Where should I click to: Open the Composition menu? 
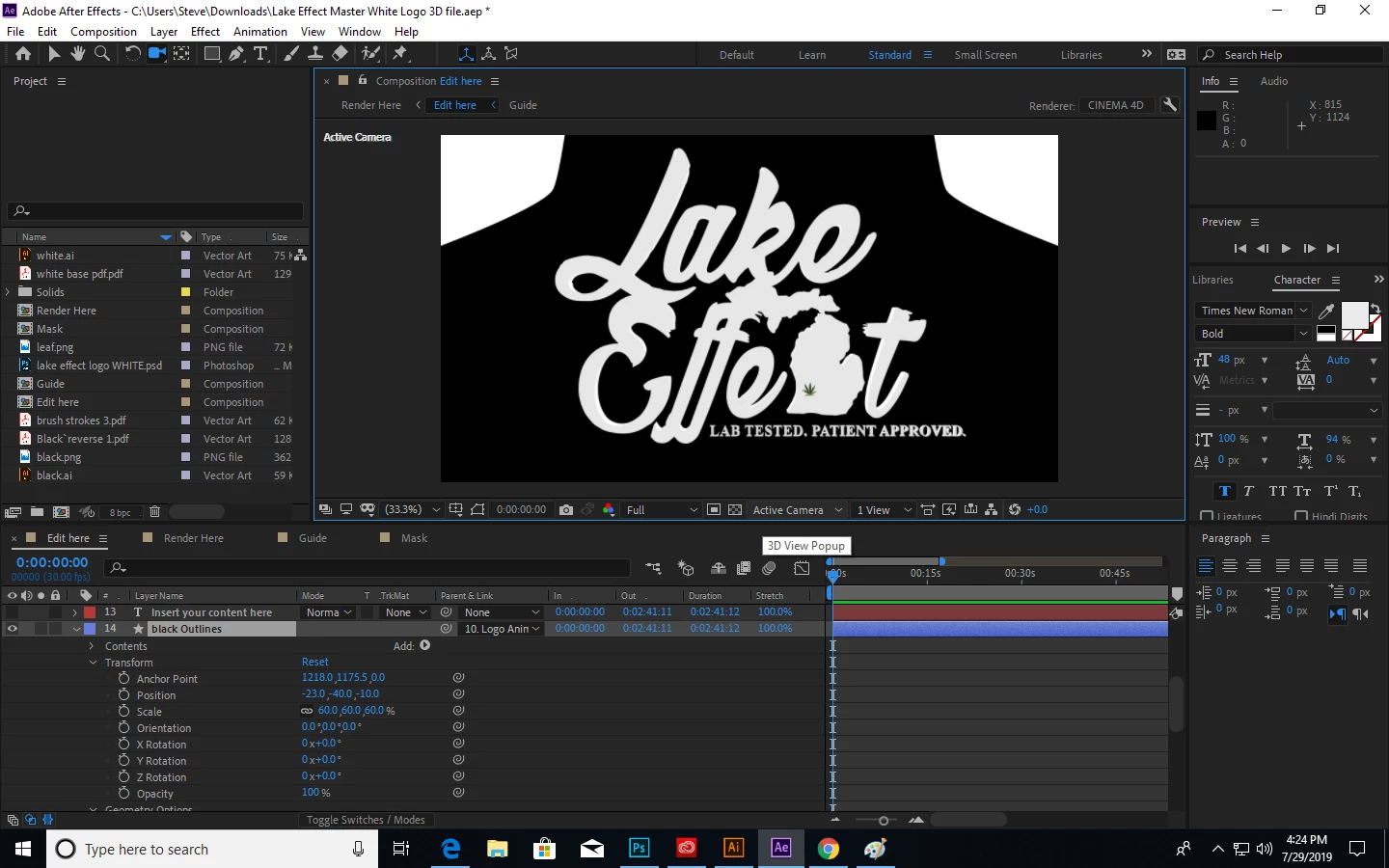point(103,32)
